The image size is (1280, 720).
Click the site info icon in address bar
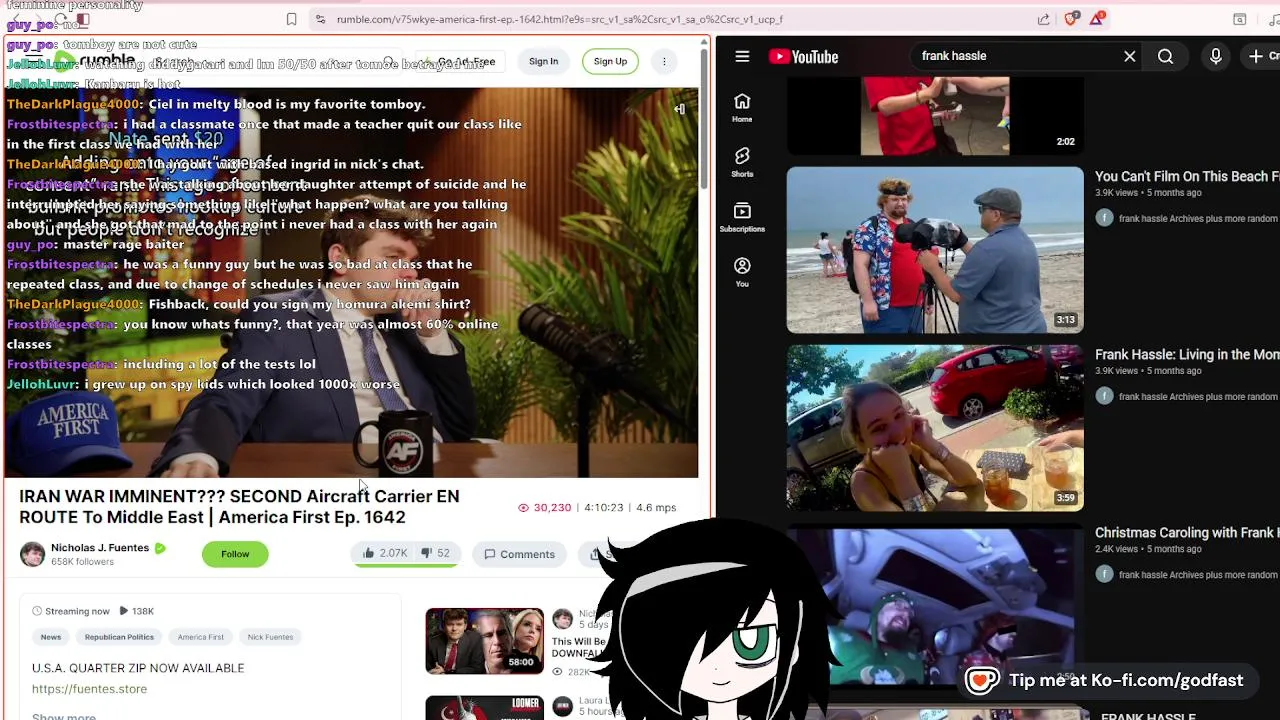point(320,19)
